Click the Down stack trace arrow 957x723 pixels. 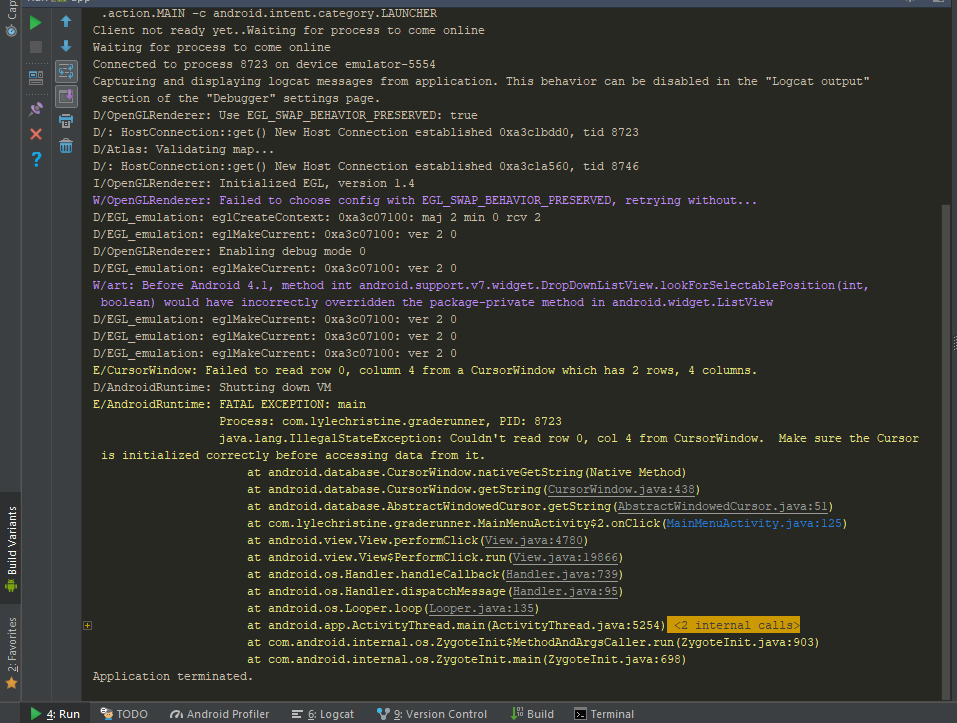click(66, 46)
